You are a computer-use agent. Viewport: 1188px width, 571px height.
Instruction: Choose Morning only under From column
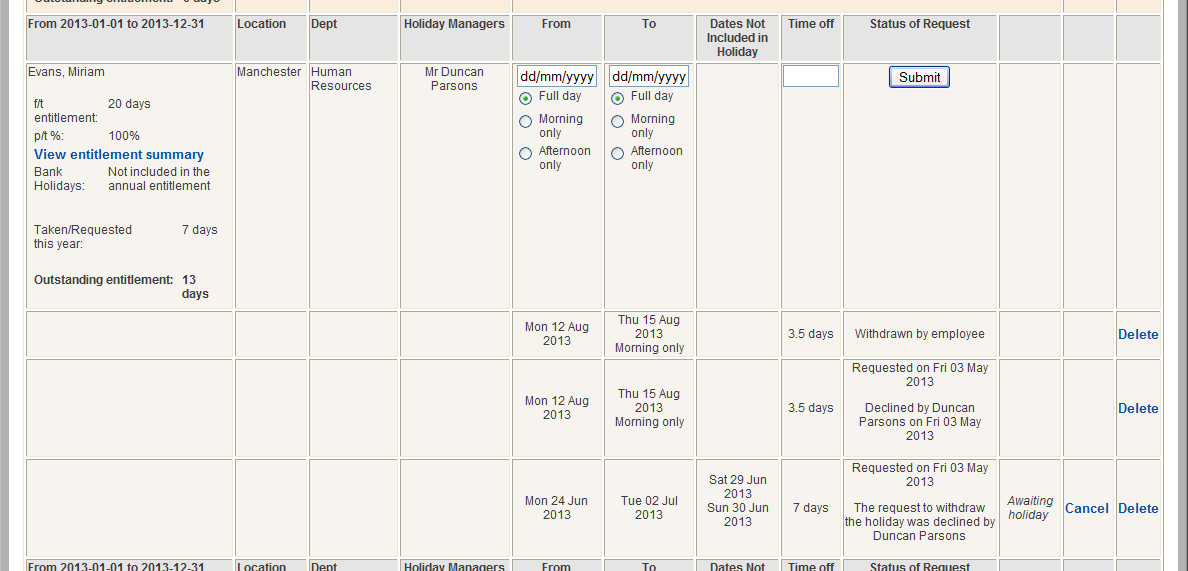pyautogui.click(x=525, y=121)
